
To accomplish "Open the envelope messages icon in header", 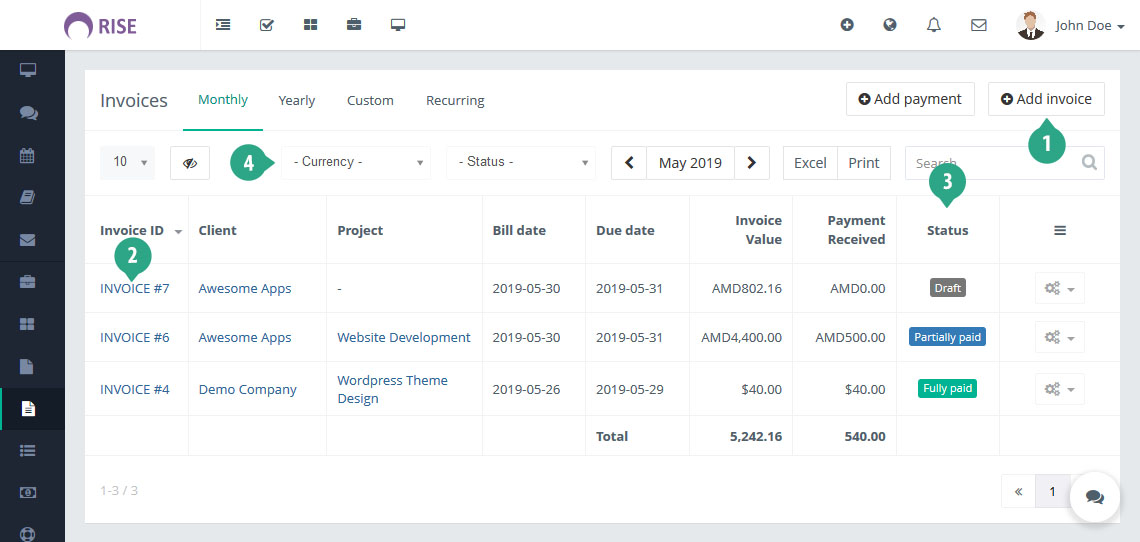I will [979, 25].
